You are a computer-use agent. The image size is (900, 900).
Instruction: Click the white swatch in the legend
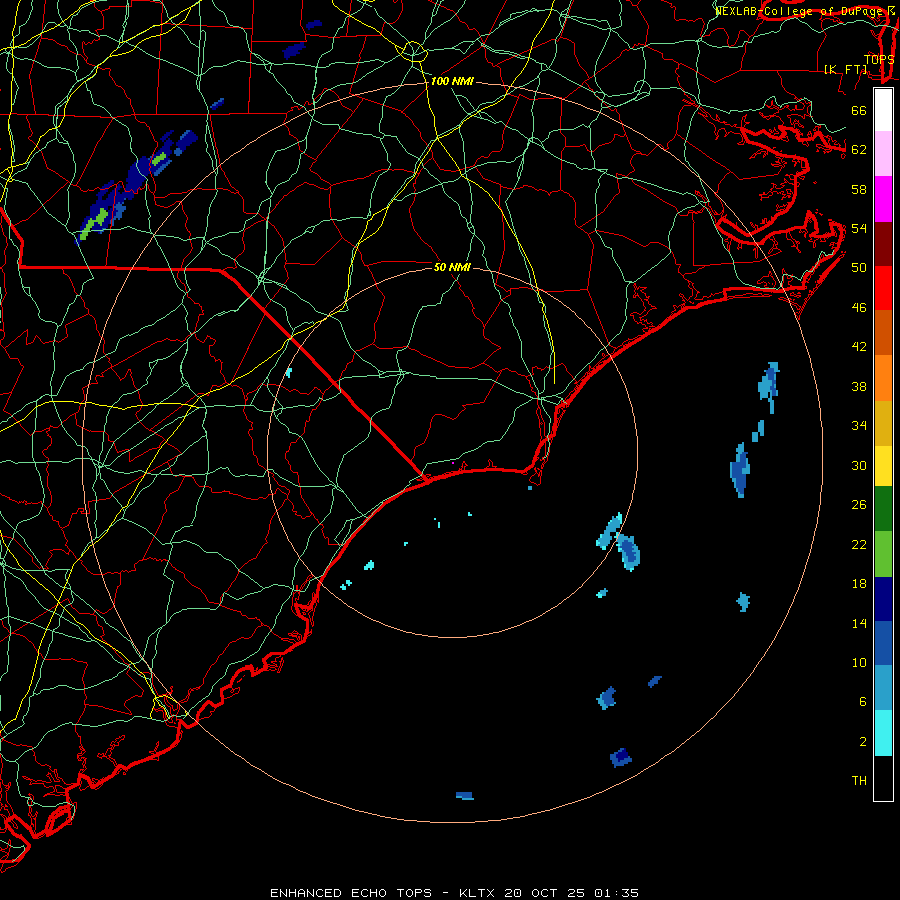pyautogui.click(x=883, y=110)
